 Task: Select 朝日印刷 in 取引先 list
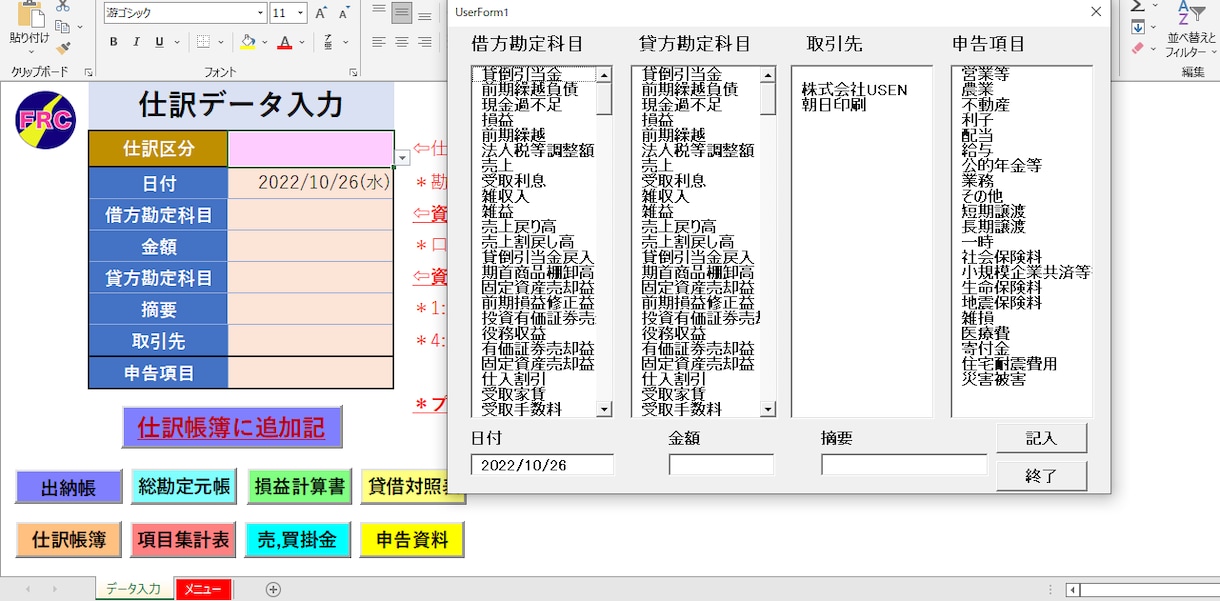[x=833, y=105]
